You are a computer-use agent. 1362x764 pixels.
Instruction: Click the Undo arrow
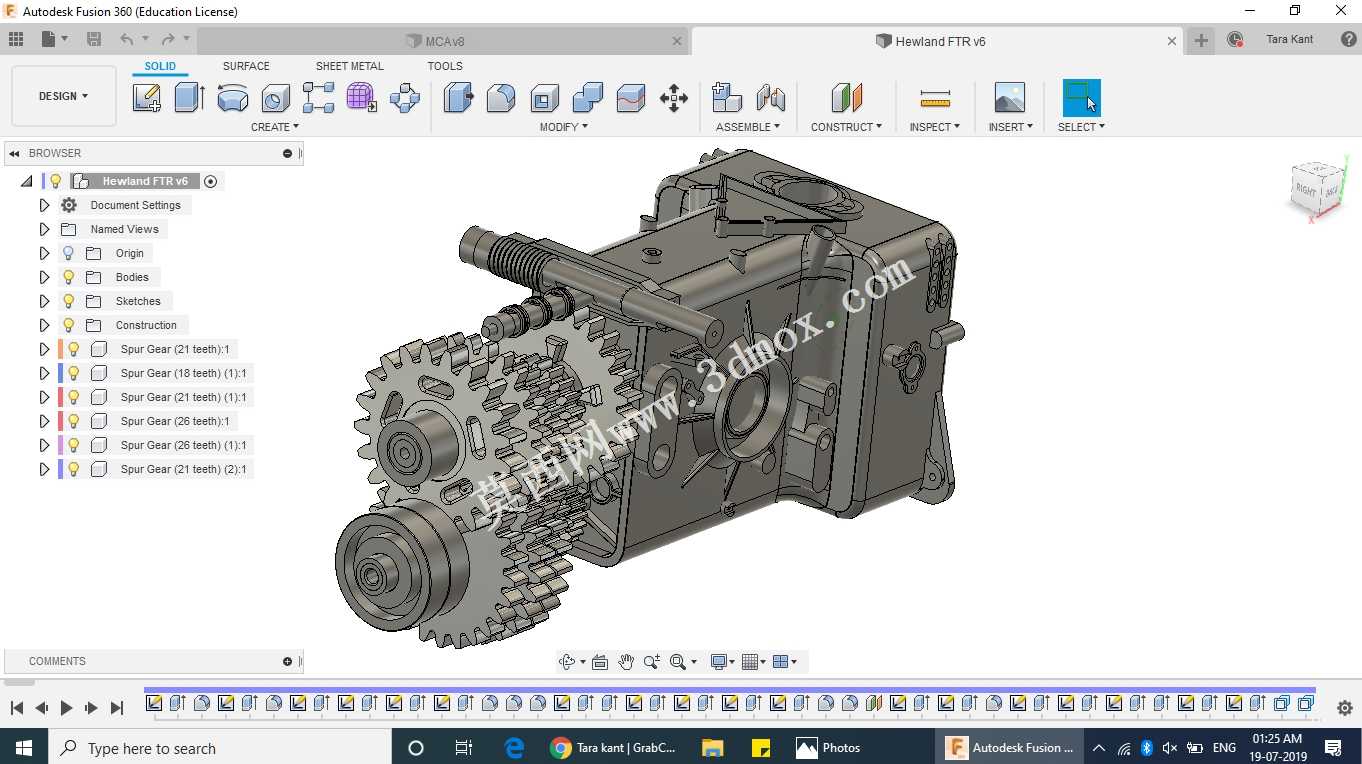pos(126,39)
